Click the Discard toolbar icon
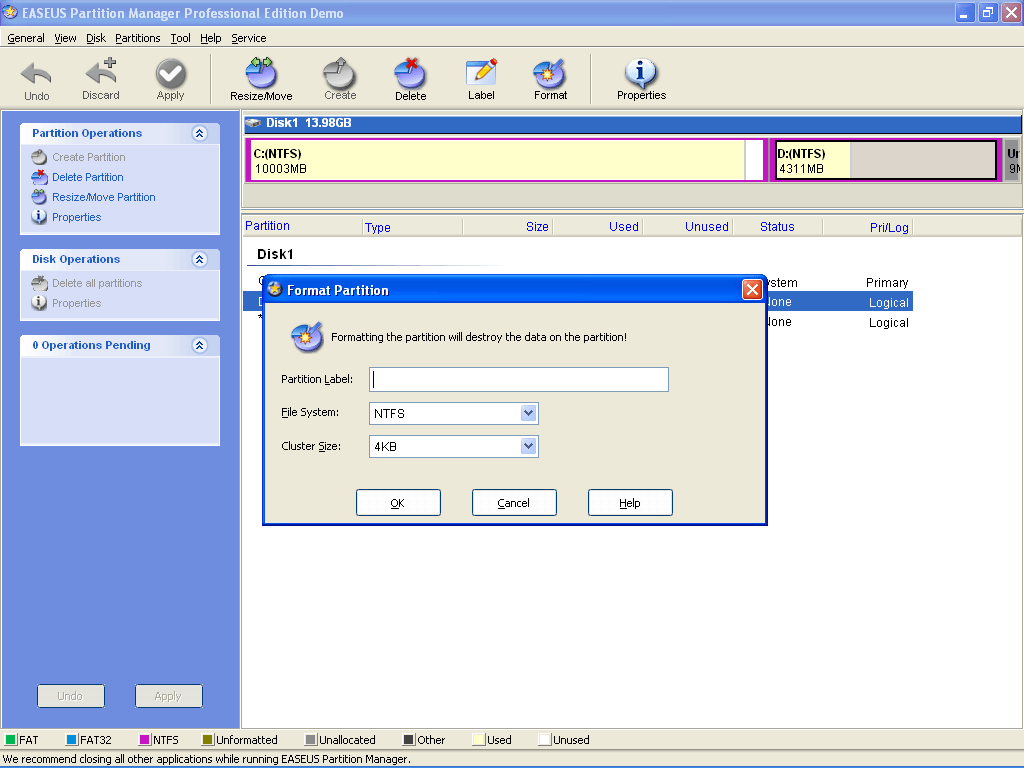The height and width of the screenshot is (768, 1024). (100, 80)
